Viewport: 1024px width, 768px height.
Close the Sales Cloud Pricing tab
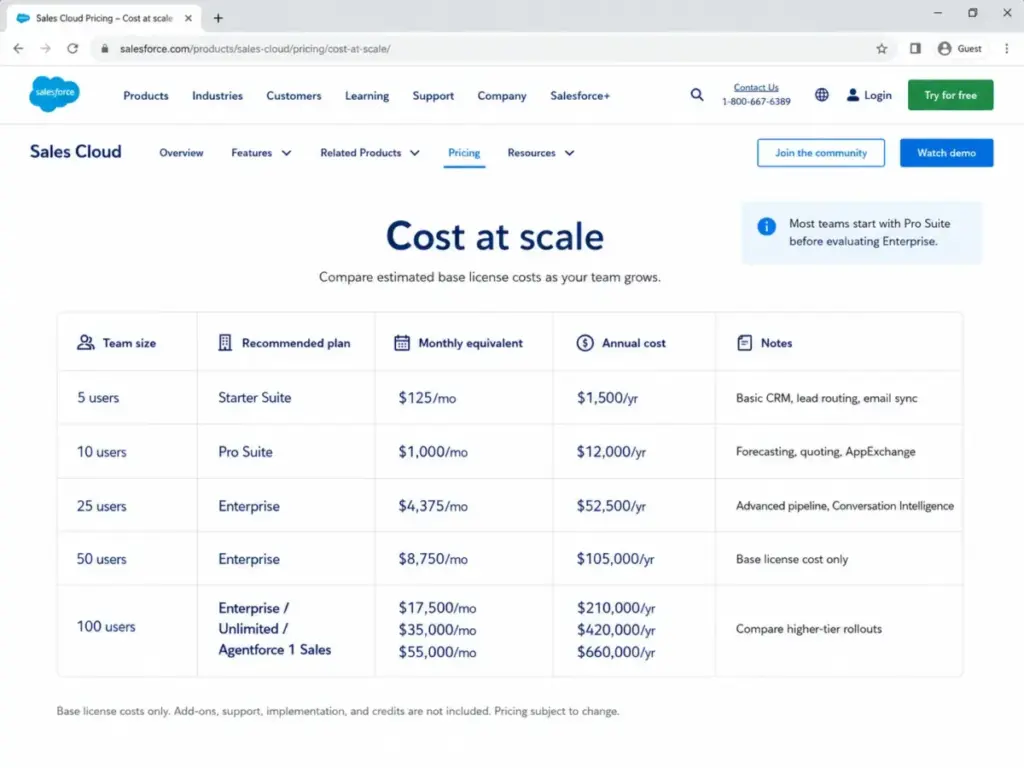pyautogui.click(x=188, y=18)
